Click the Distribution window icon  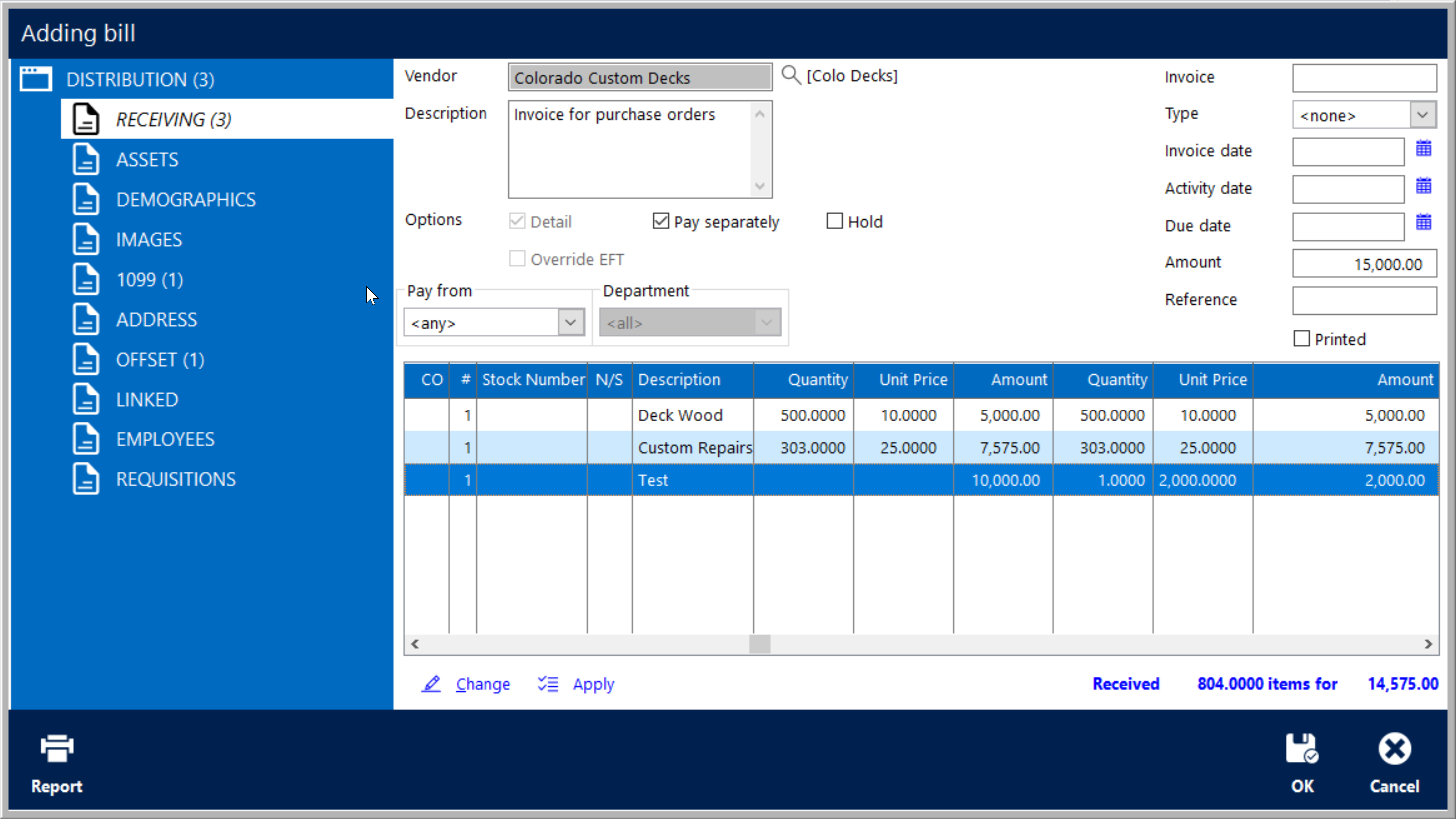pyautogui.click(x=36, y=79)
